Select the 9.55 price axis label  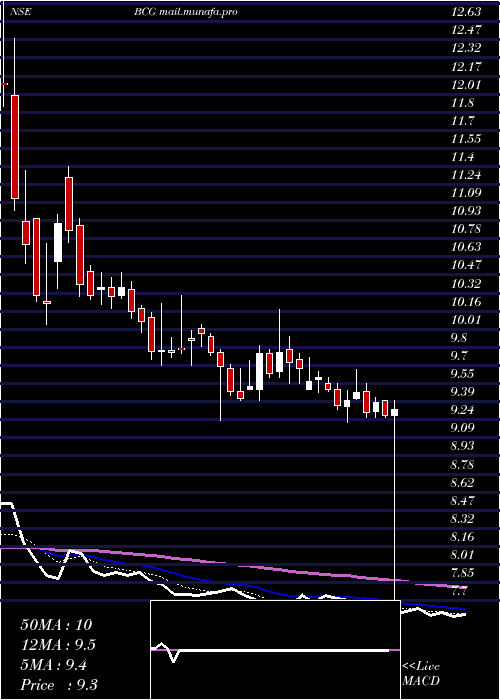point(462,374)
